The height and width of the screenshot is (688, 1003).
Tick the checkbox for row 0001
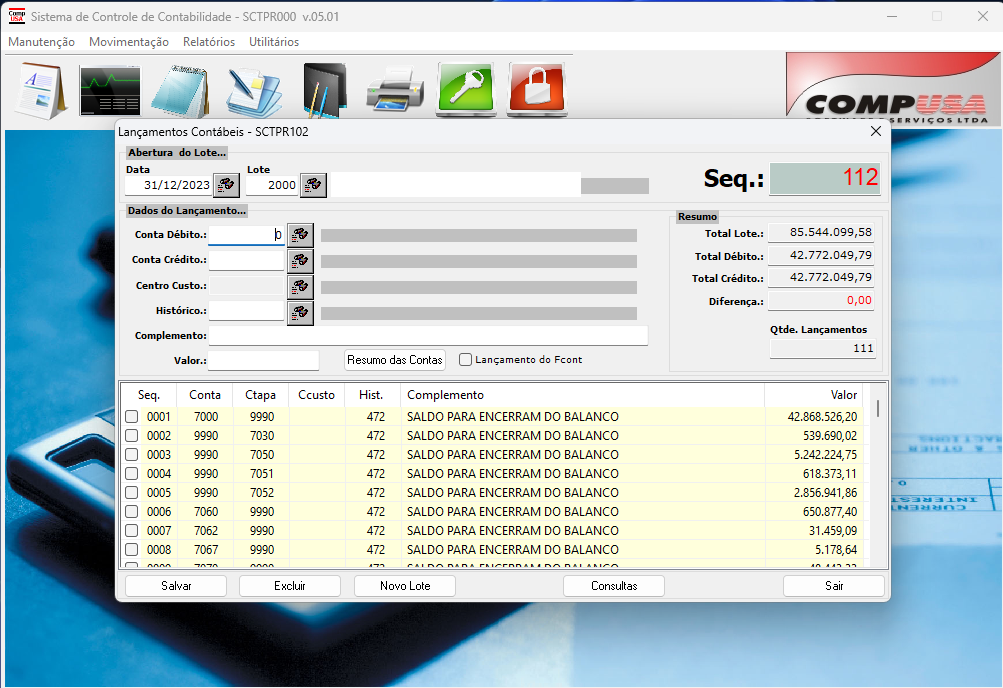[132, 416]
